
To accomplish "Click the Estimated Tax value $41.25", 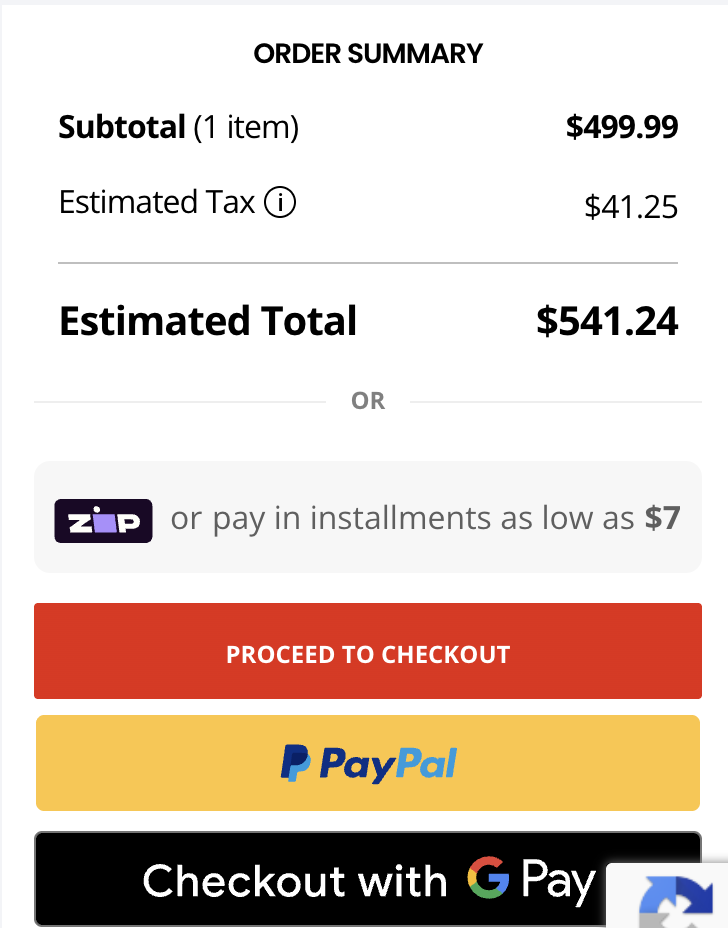I will [x=631, y=207].
